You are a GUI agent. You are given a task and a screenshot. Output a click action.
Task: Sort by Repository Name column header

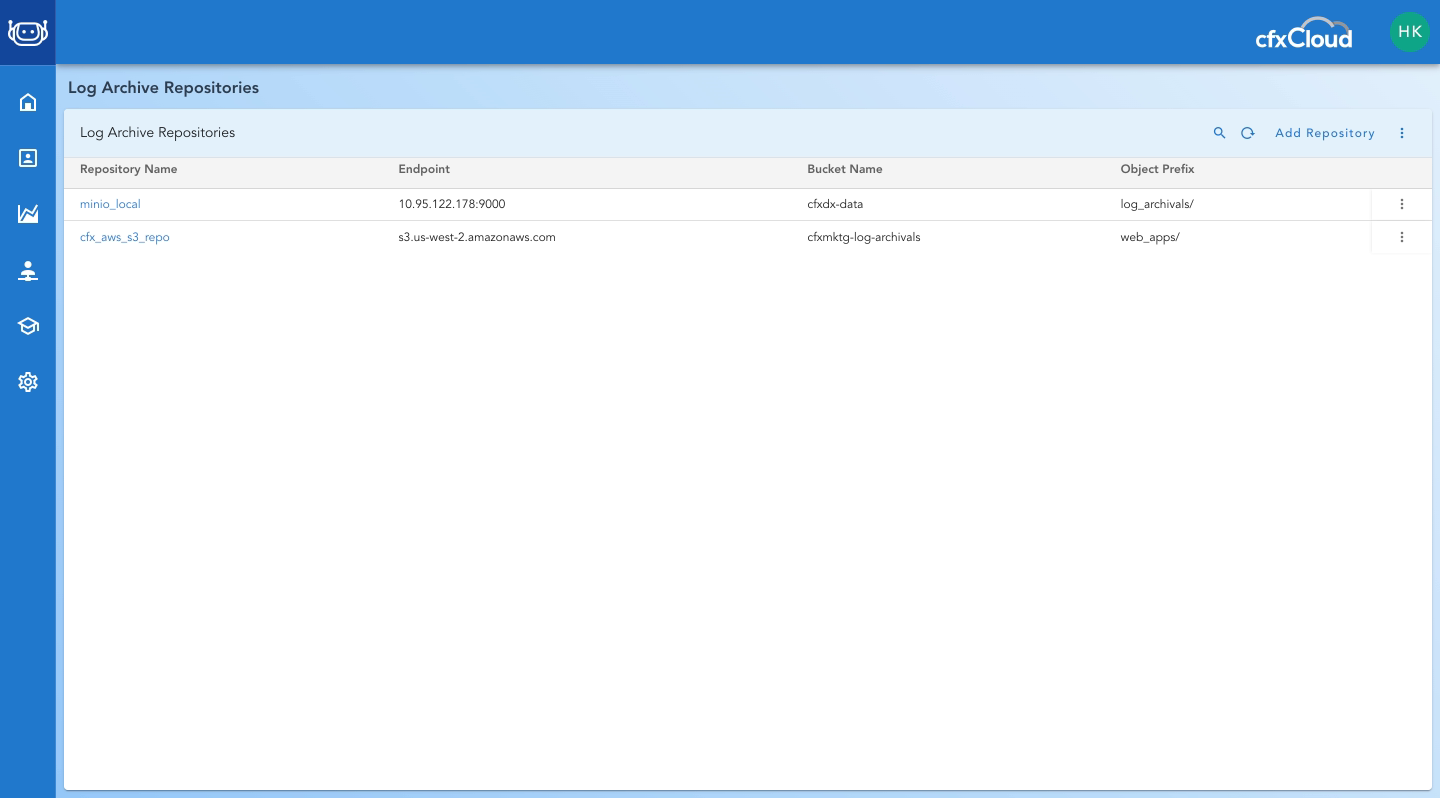pyautogui.click(x=128, y=169)
